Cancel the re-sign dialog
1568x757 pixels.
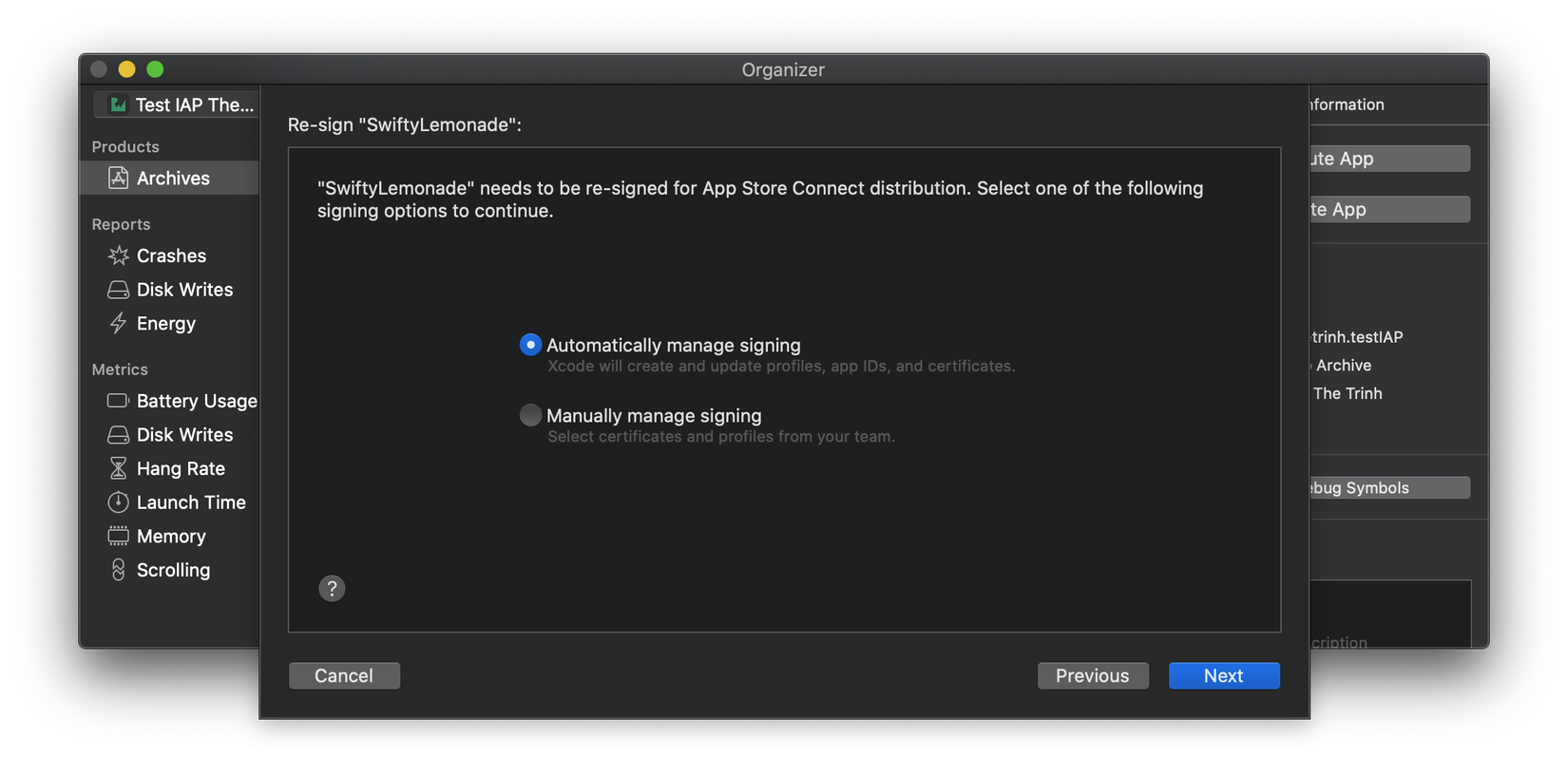point(344,675)
